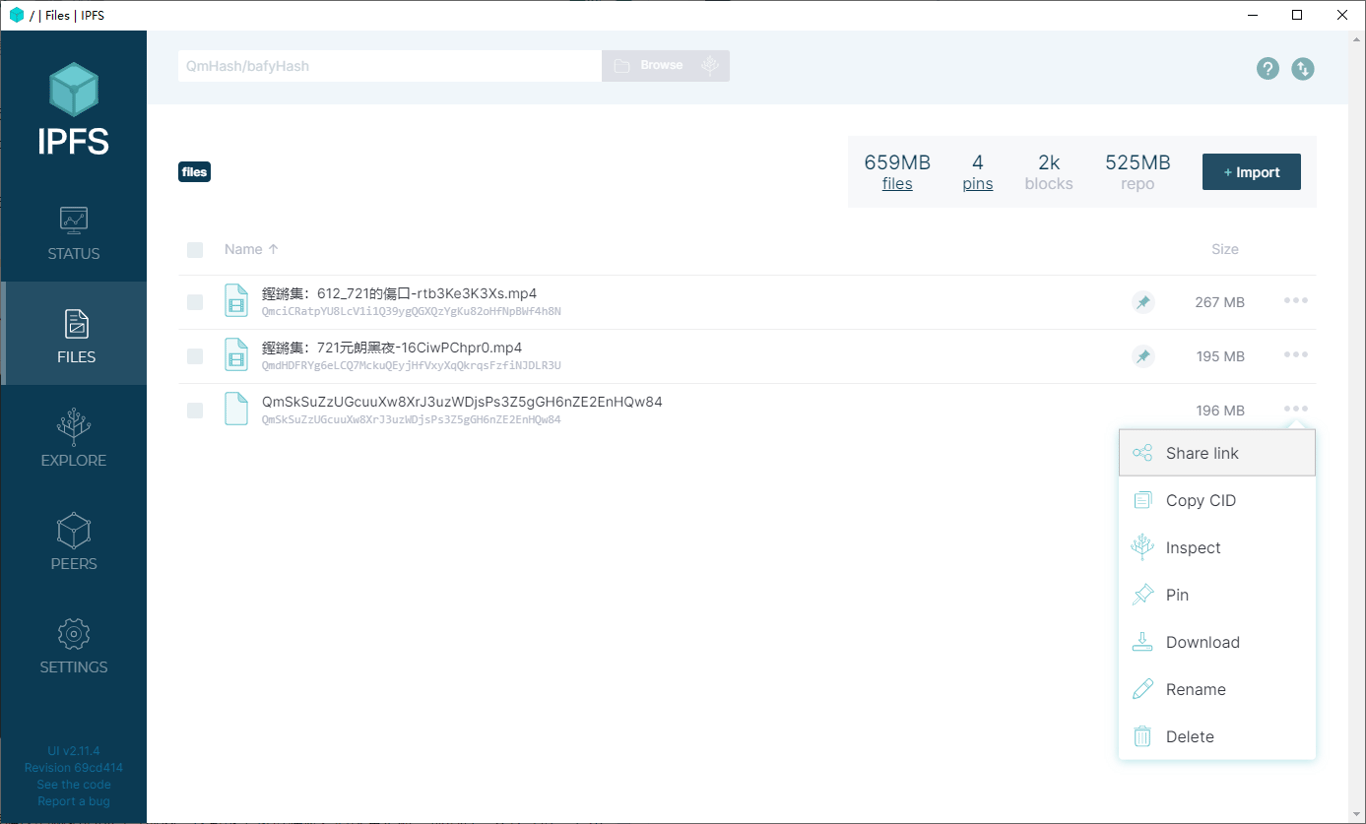Open file 721元朗黑夜-16CiwPChpr0.mp4

392,347
